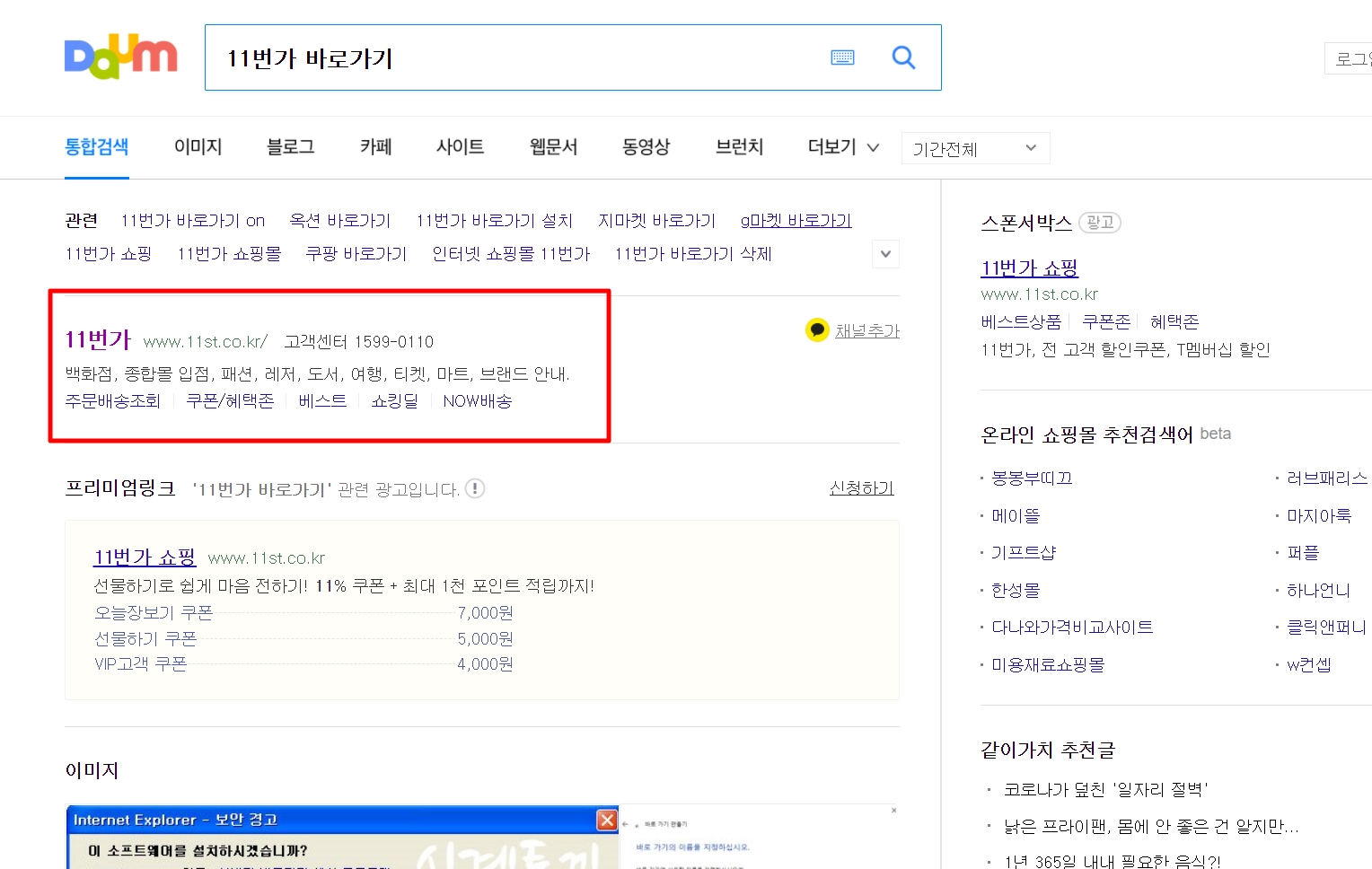Viewport: 1372px width, 869px height.
Task: Close the Internet Explorer security warning thumbnail
Action: tap(607, 820)
